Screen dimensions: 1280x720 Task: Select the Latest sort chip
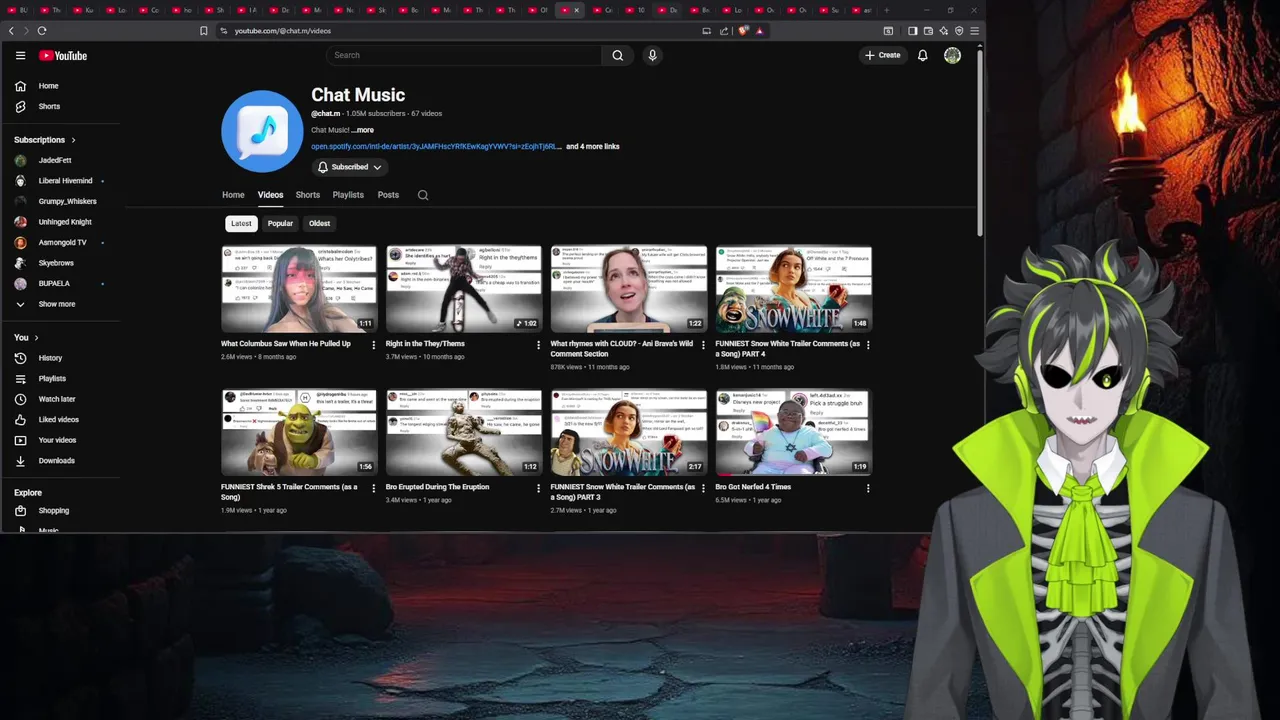pos(241,223)
